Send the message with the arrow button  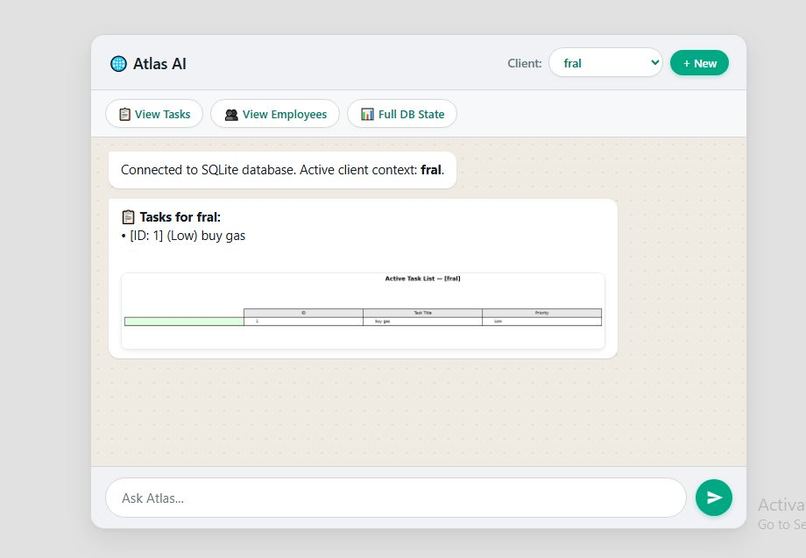pos(714,497)
